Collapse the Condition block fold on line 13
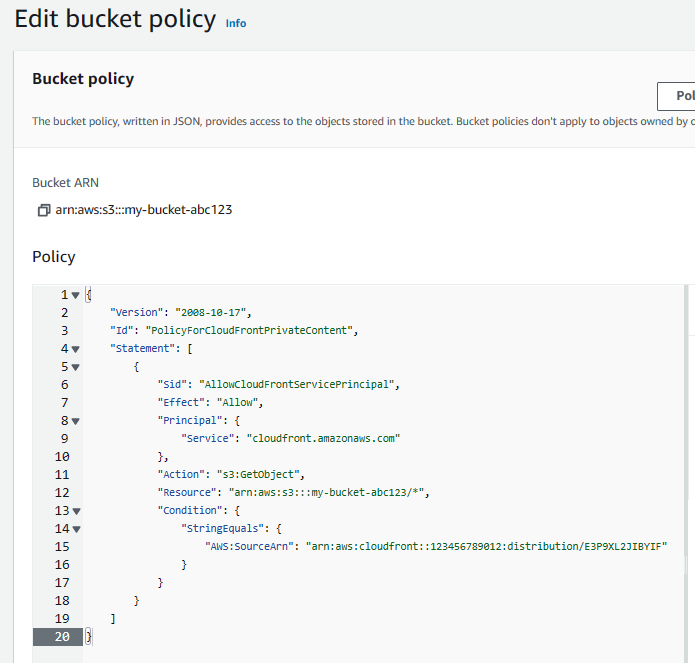The width and height of the screenshot is (695, 663). [x=76, y=511]
